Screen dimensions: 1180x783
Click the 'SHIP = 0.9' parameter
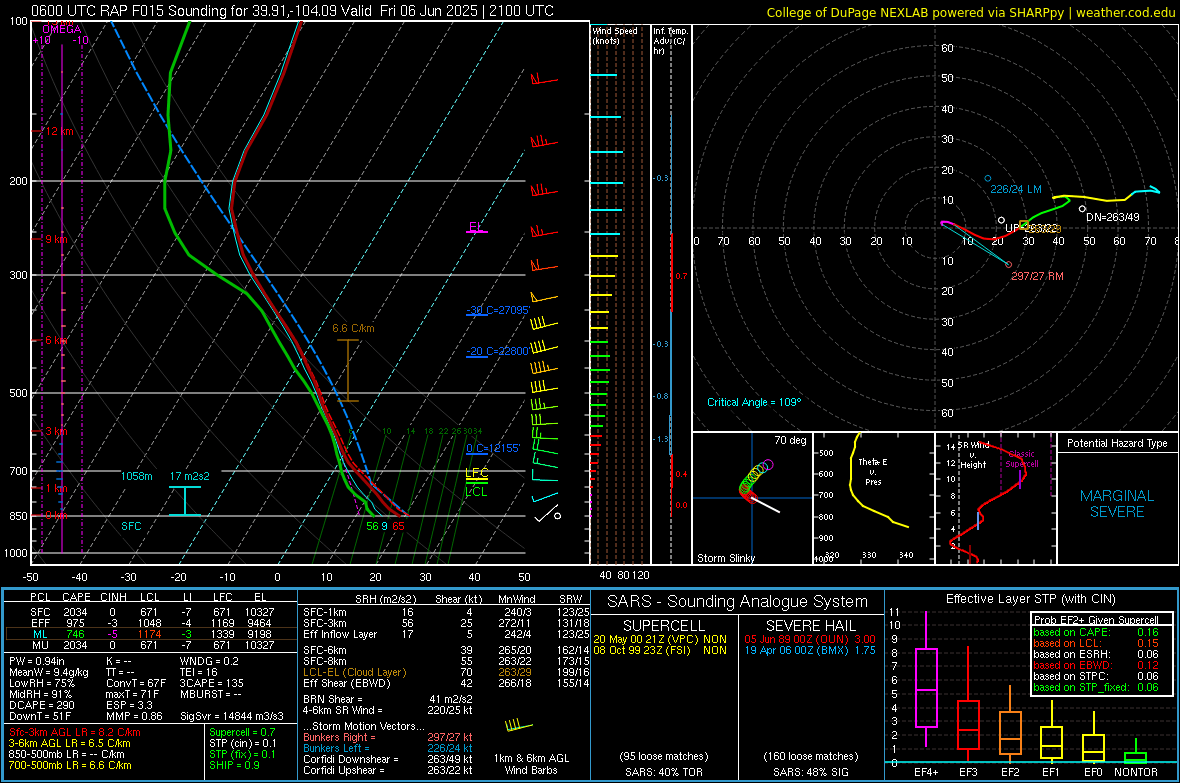(x=234, y=765)
